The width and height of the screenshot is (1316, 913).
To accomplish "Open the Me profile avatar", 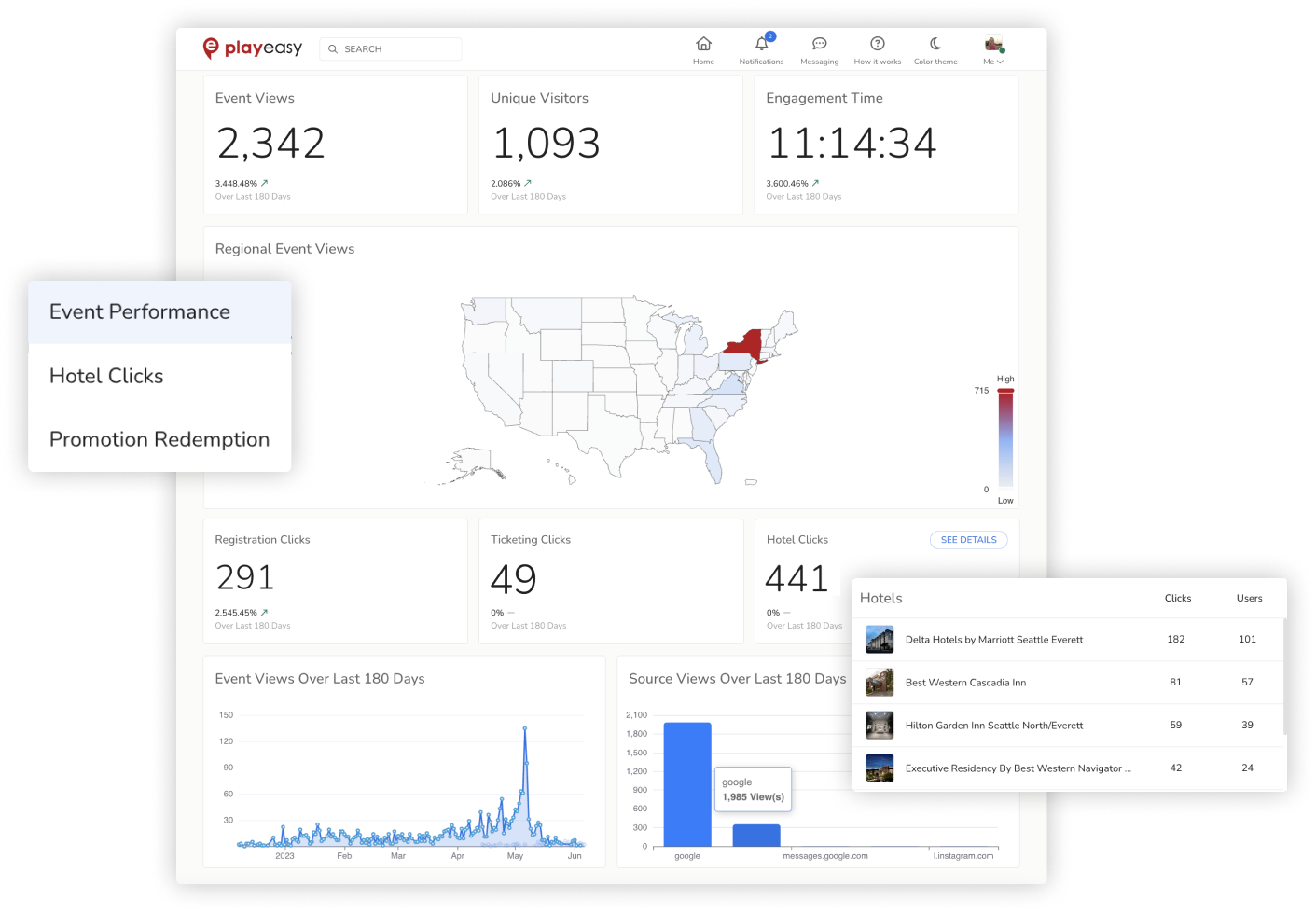I will point(993,44).
